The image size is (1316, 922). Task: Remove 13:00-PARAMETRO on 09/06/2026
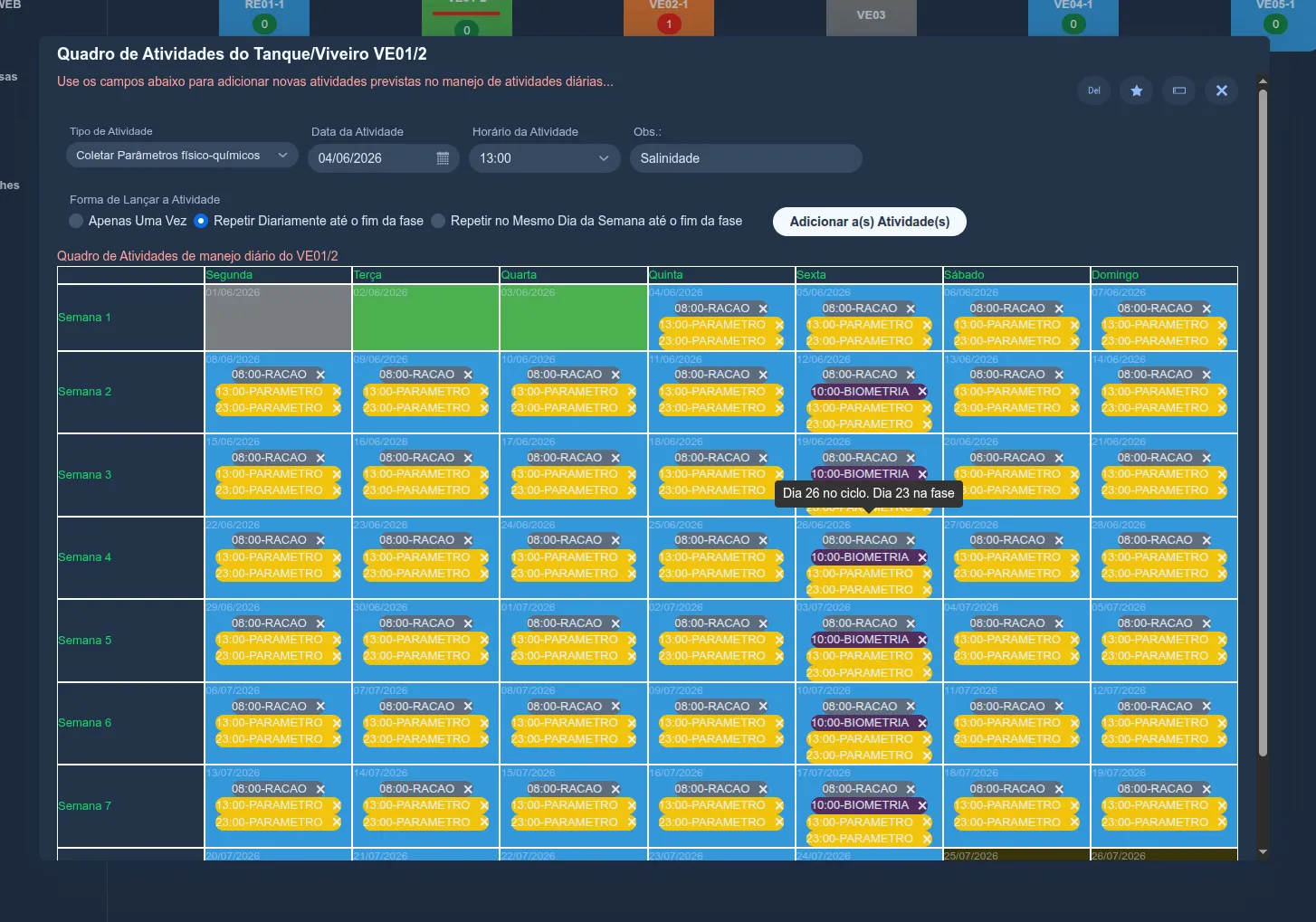484,392
